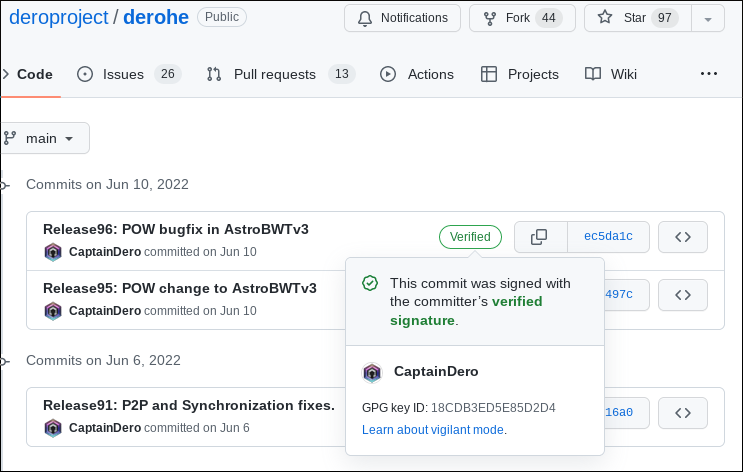Open CaptainDero avatar on Release96 commit
The image size is (743, 472).
click(x=53, y=252)
